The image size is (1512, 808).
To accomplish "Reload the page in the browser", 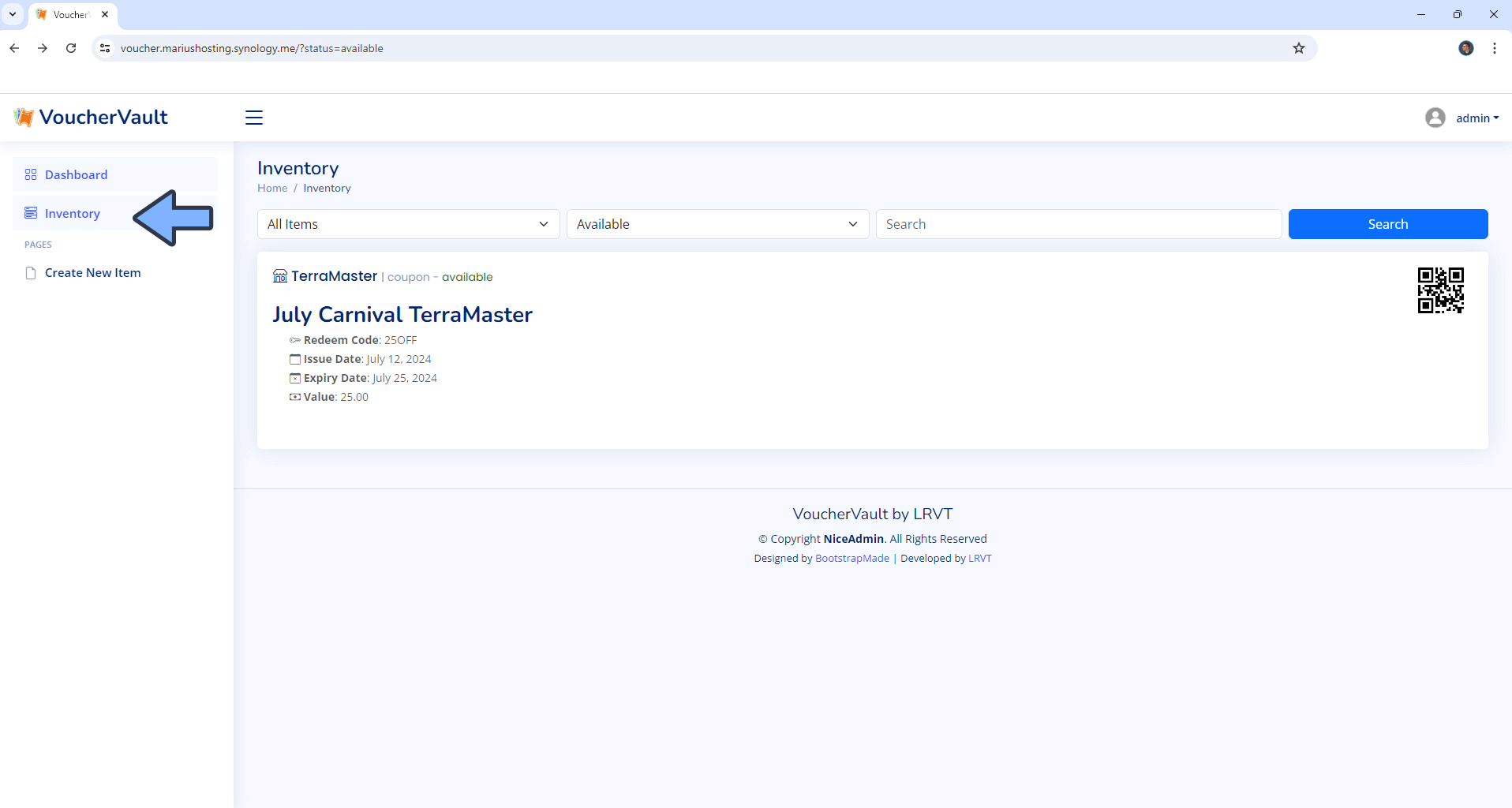I will (71, 48).
